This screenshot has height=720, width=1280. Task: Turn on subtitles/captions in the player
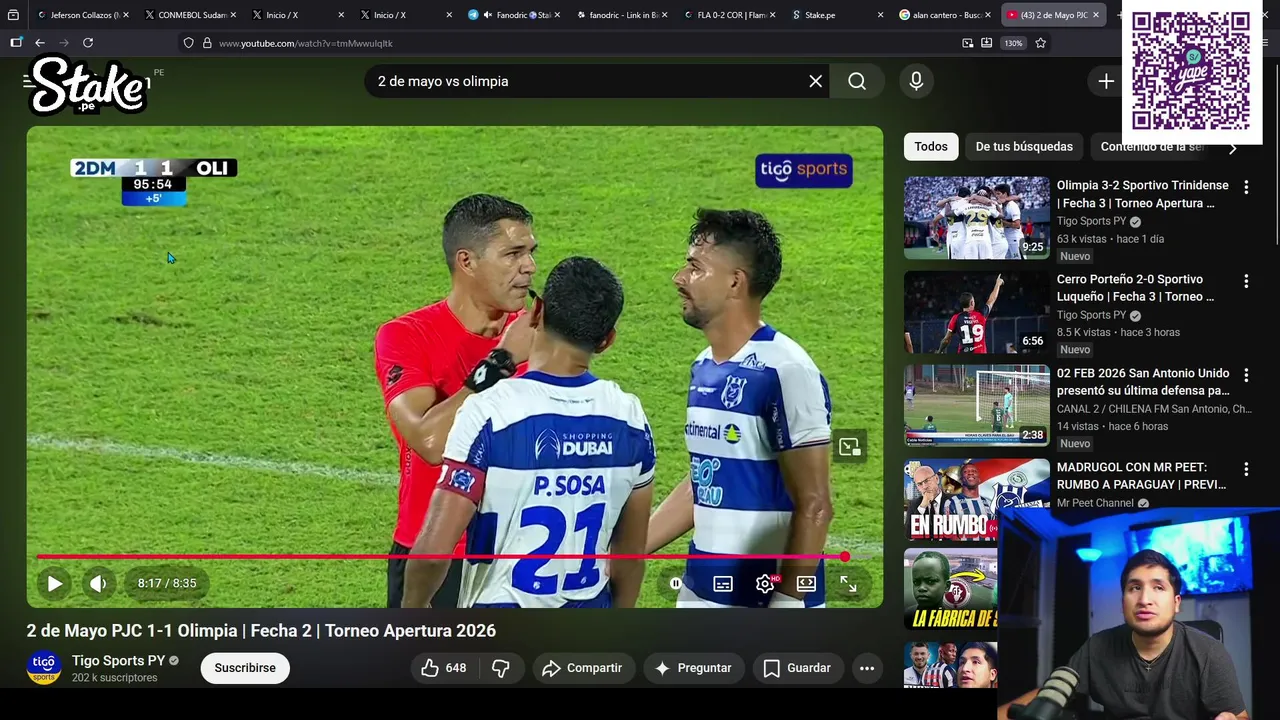click(723, 583)
